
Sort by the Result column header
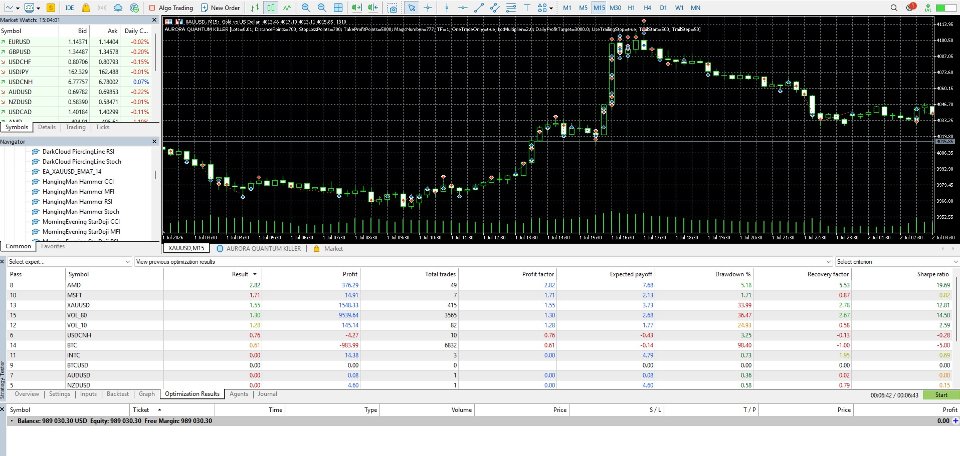pyautogui.click(x=212, y=274)
